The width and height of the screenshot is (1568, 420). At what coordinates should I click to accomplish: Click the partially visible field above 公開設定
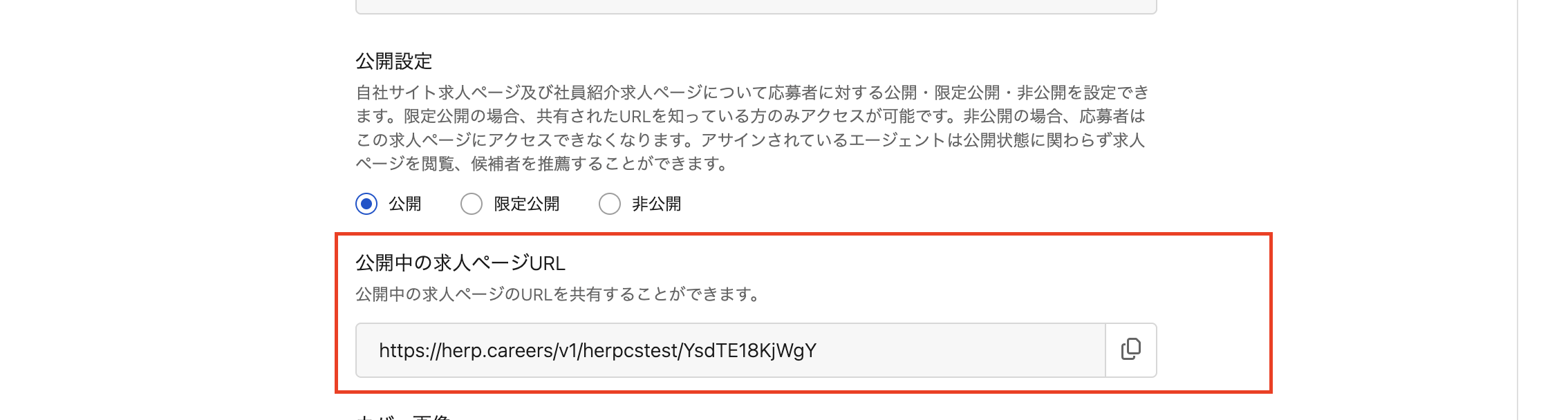[756, 7]
